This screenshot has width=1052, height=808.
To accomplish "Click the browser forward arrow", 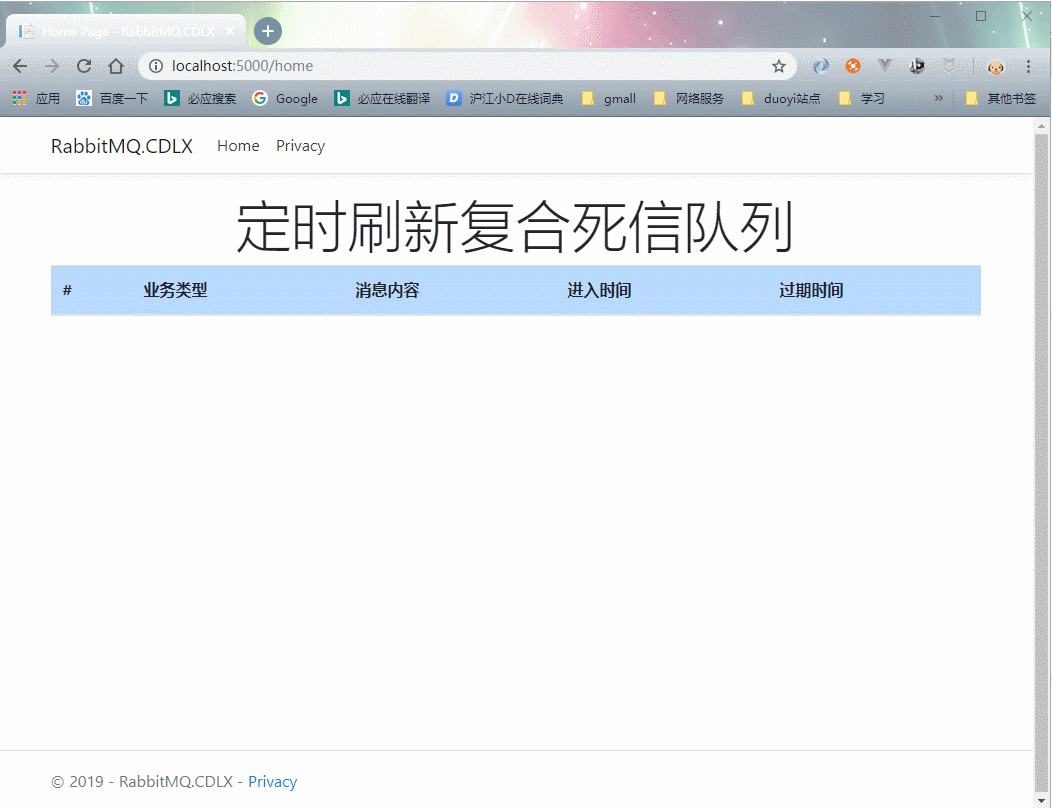I will 52,66.
